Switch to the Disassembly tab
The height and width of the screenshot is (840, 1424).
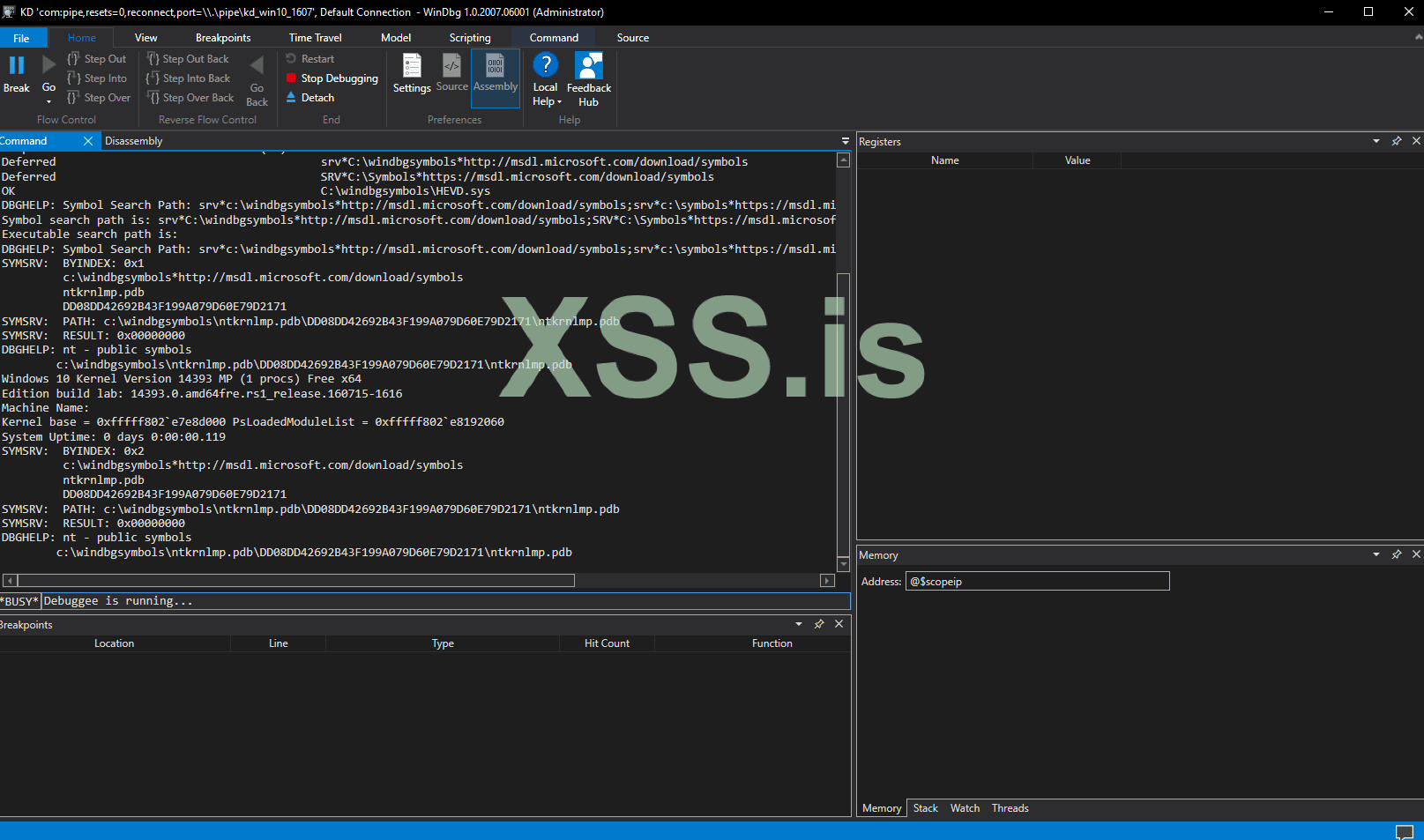pos(134,141)
